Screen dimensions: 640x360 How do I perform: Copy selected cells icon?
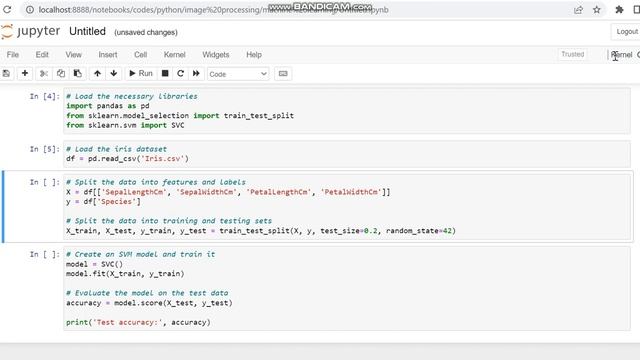[61, 74]
